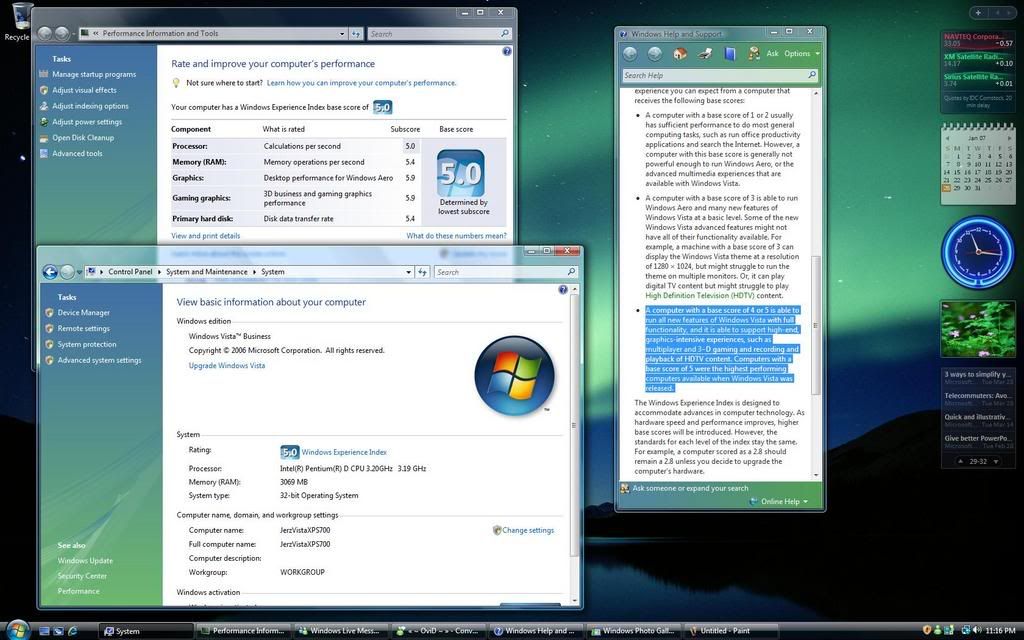Click Ask someone or expand your search

click(x=690, y=488)
